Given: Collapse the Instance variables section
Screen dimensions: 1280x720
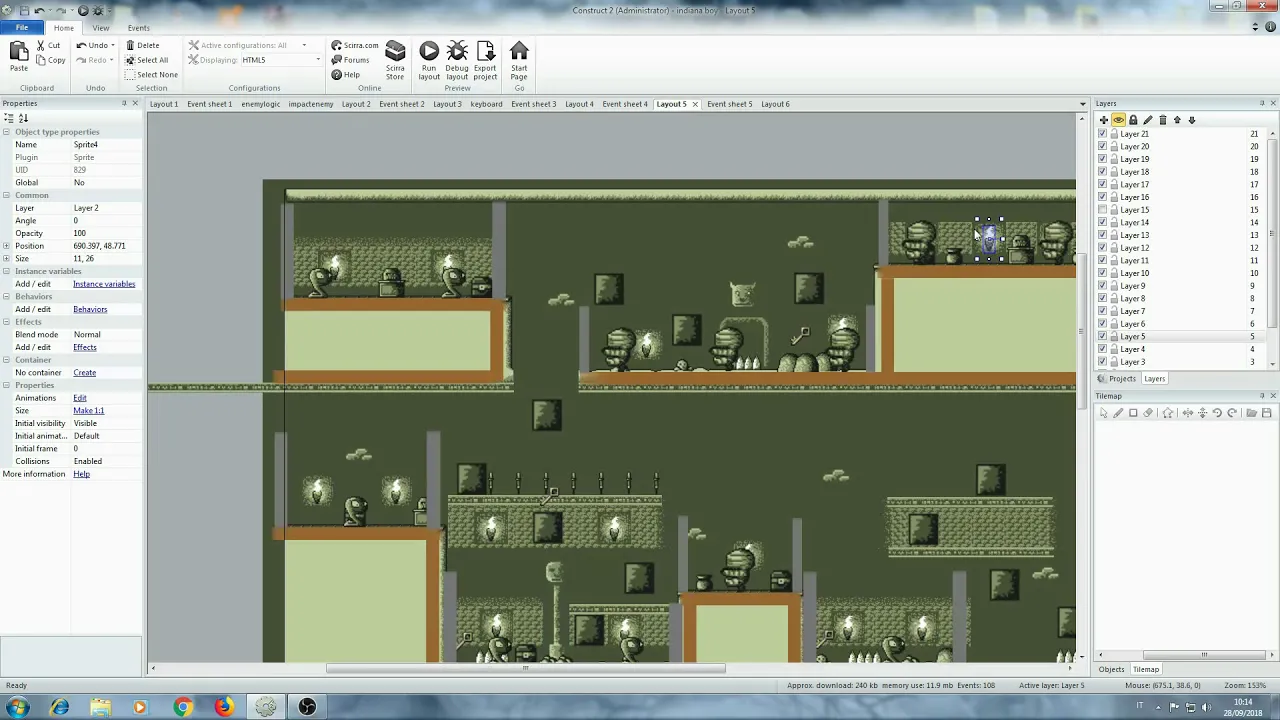Looking at the screenshot, I should [x=6, y=271].
